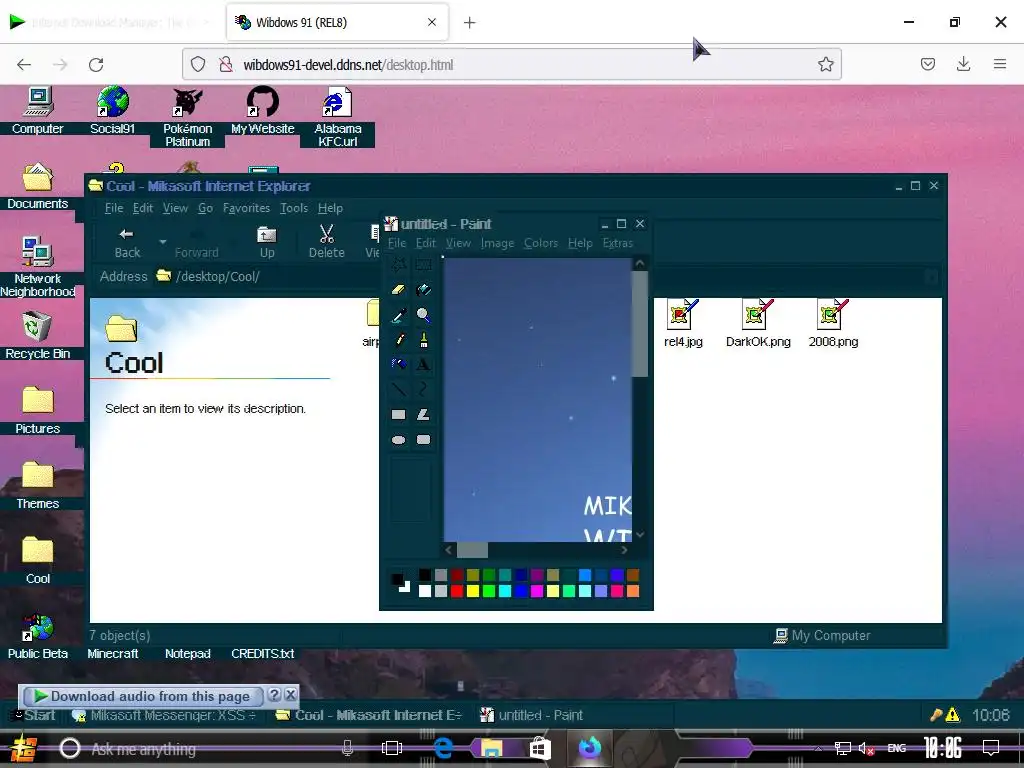Open the Themes folder on desktop
This screenshot has height=768, width=1024.
37,485
